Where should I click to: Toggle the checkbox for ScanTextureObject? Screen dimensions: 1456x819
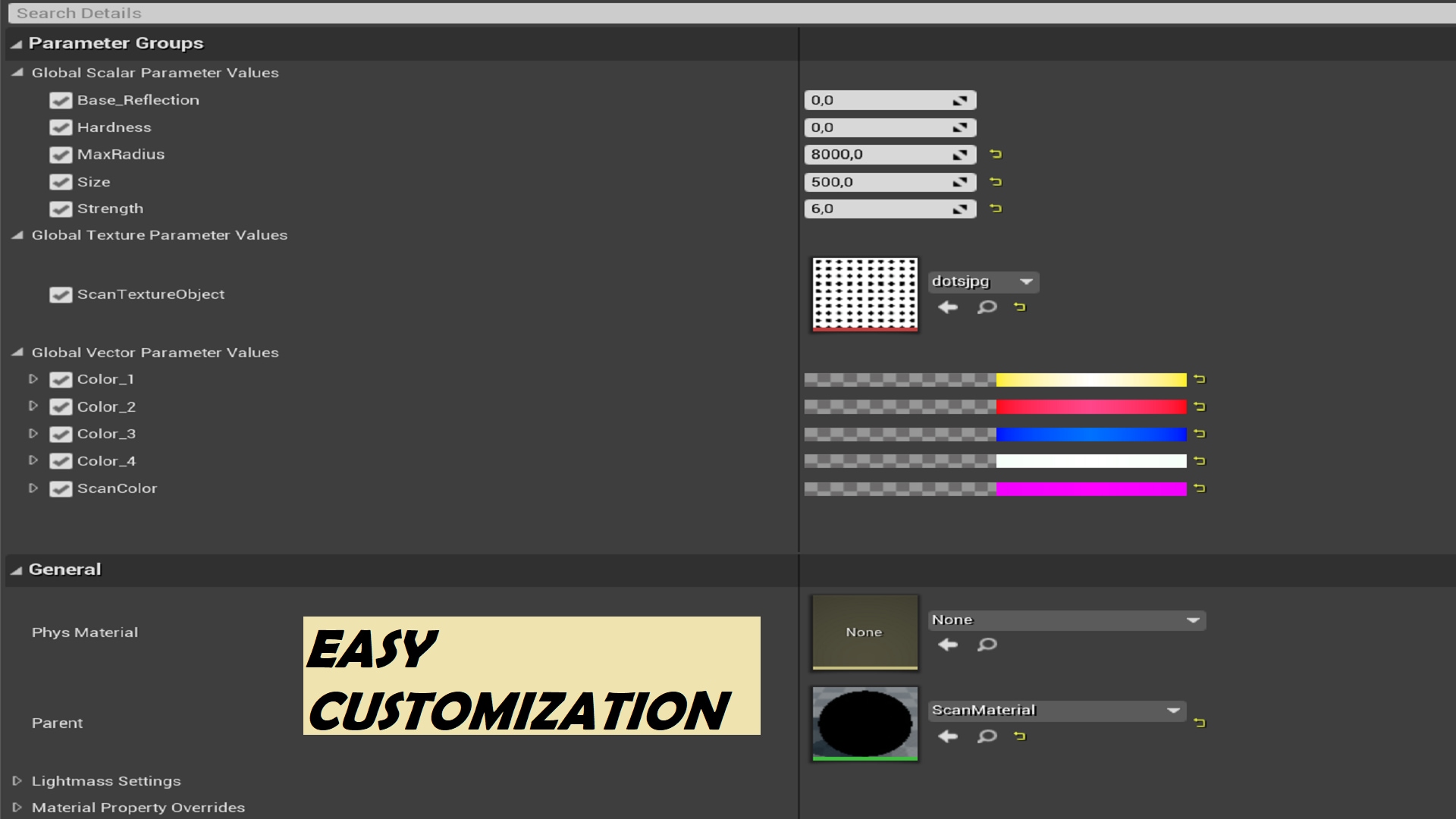click(x=61, y=293)
